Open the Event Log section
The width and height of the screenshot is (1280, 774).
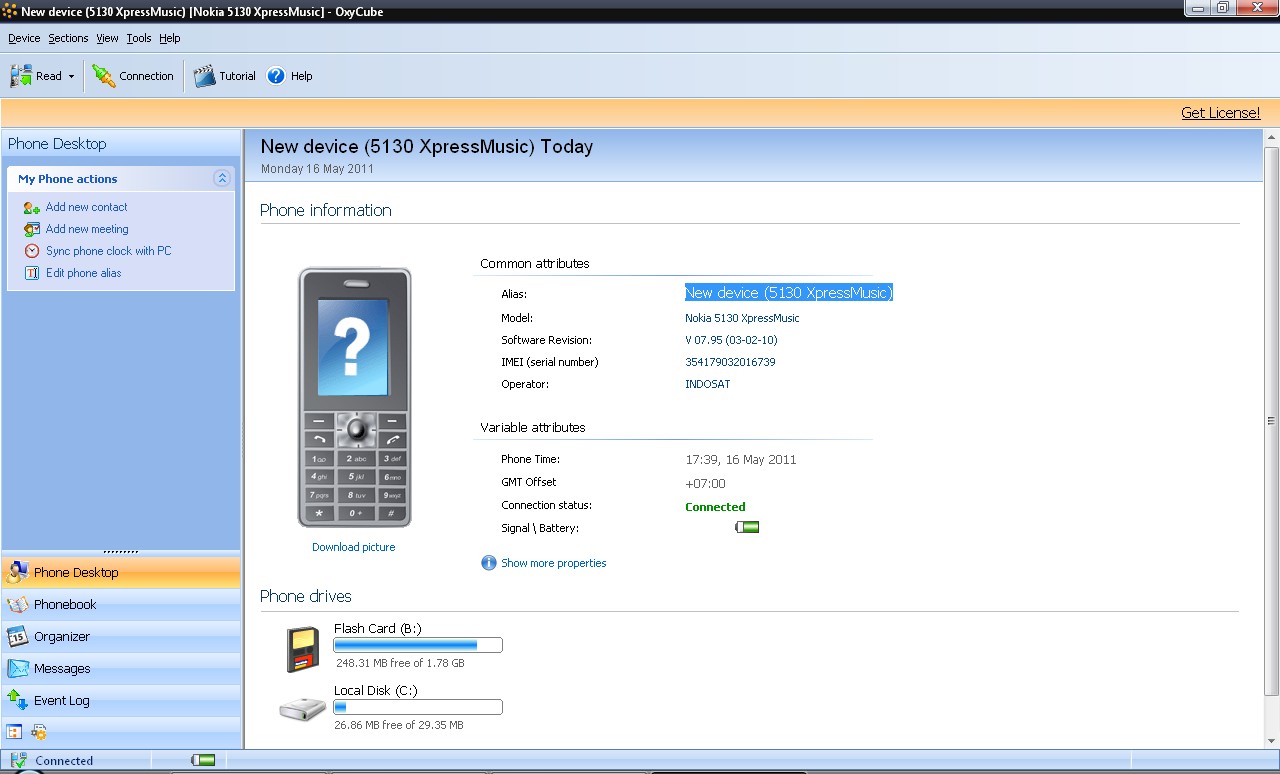pos(121,701)
